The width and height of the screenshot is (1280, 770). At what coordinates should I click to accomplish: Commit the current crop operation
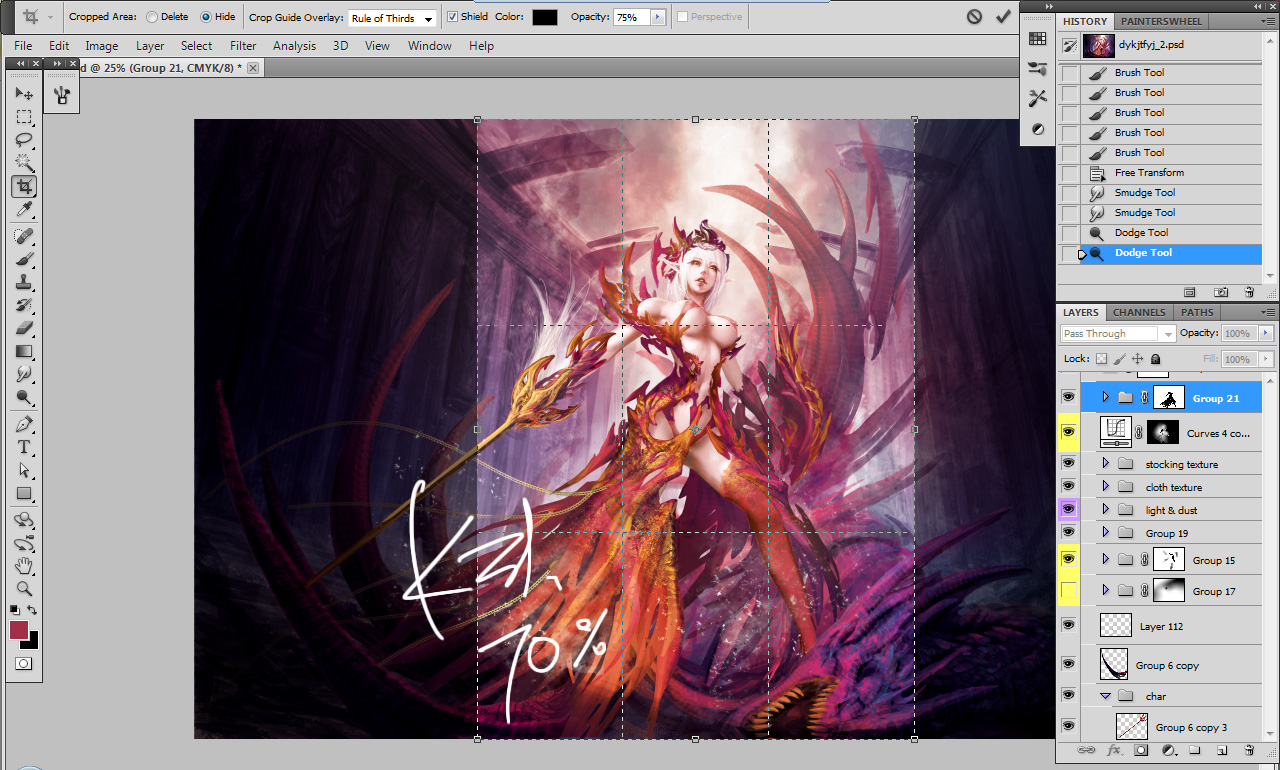pos(1003,17)
